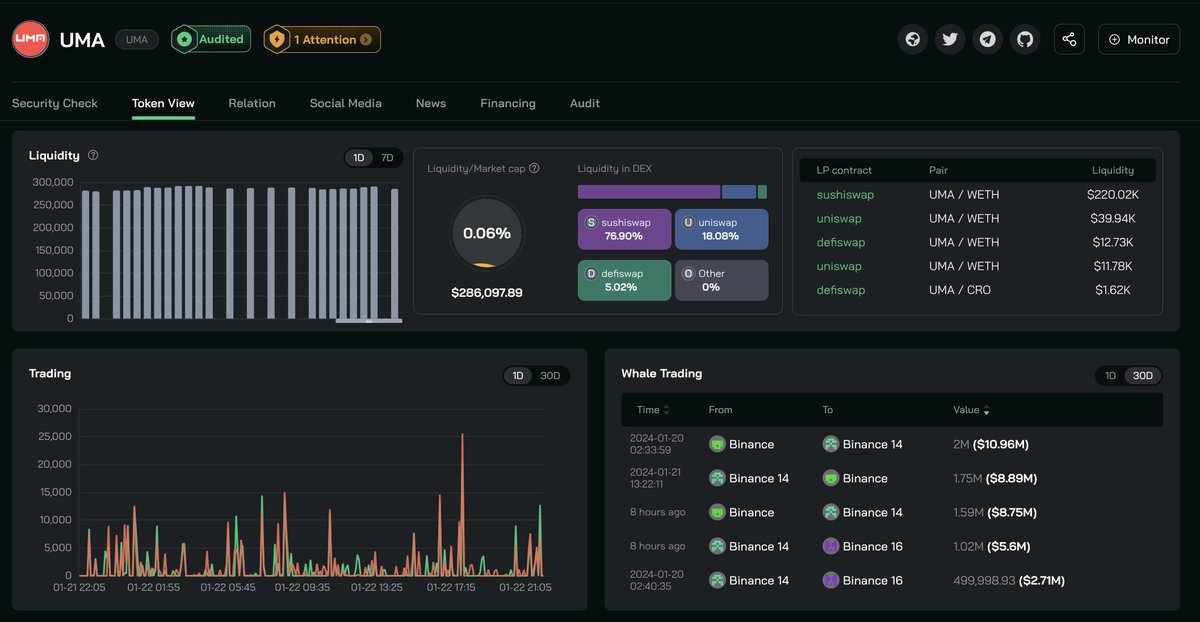Open uniswap link in $11.78K row
Image resolution: width=1200 pixels, height=622 pixels.
pyautogui.click(x=839, y=266)
